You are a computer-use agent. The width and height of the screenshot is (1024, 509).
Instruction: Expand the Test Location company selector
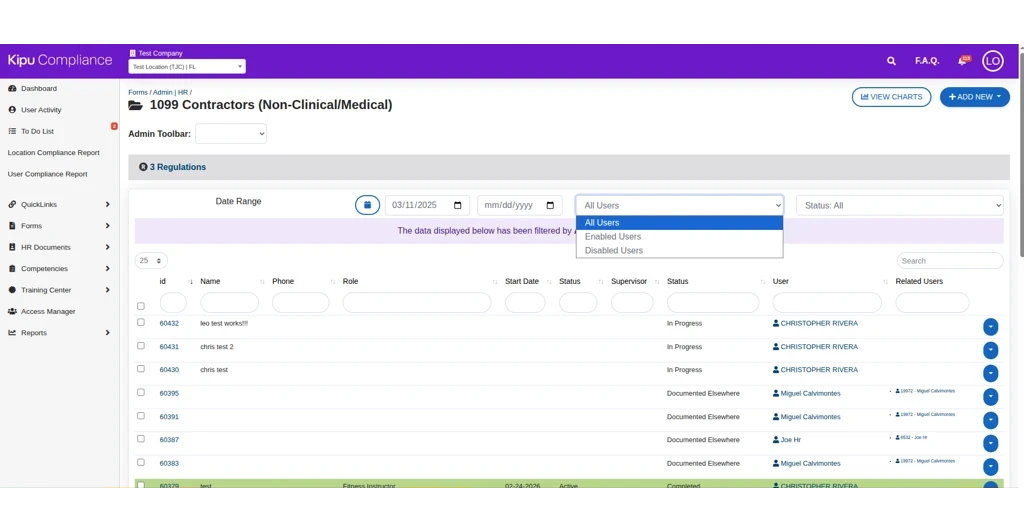pos(187,67)
